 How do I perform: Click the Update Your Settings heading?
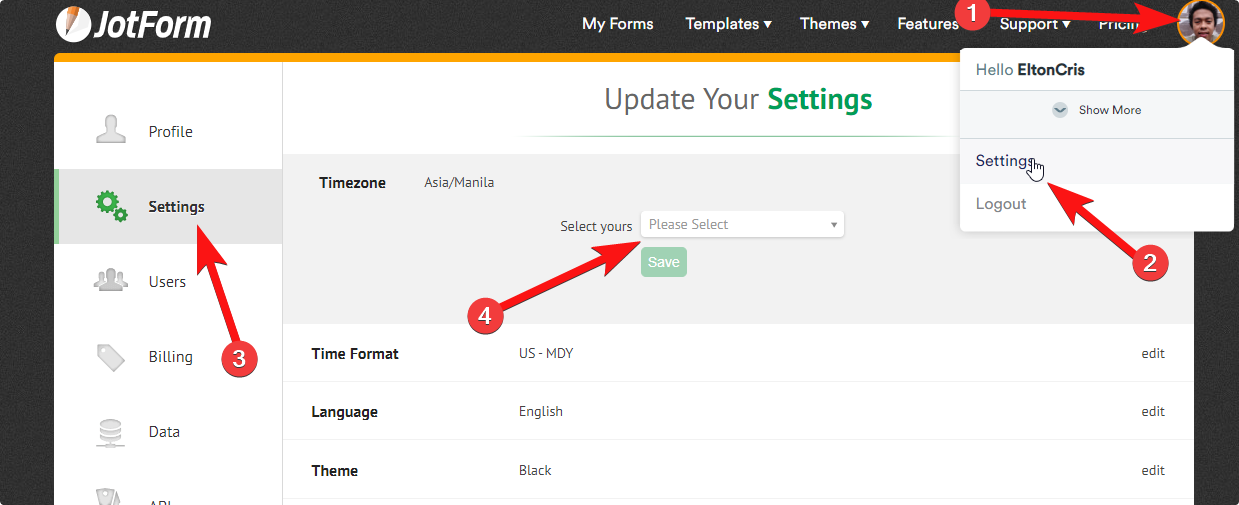click(x=738, y=99)
